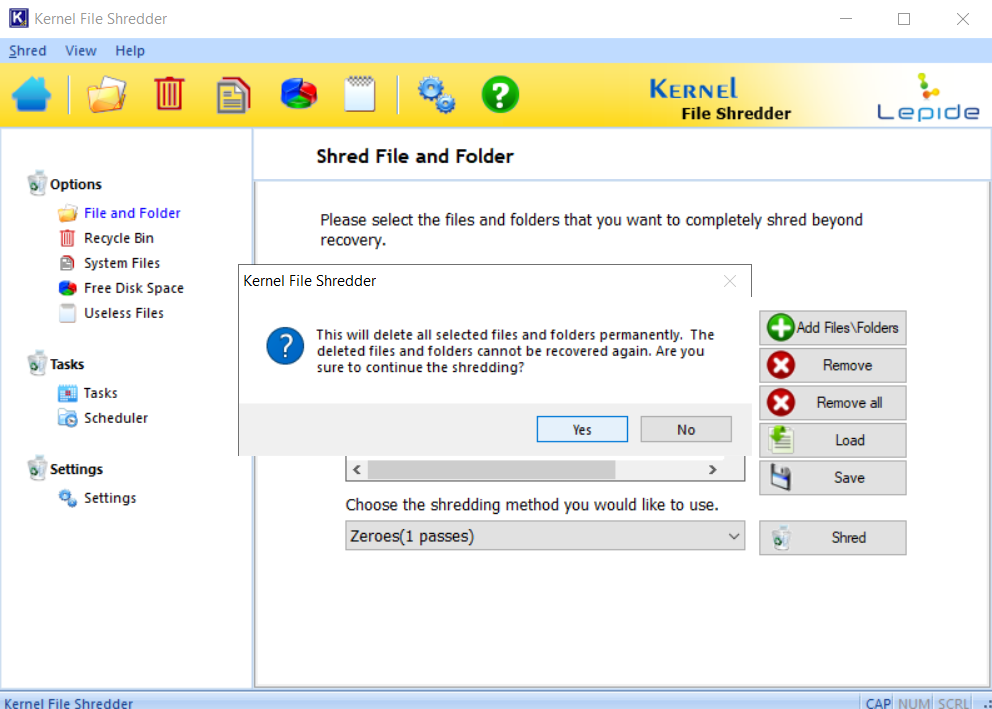The height and width of the screenshot is (709, 992).
Task: Open File and Folder shredding from toolbar folder icon
Action: coord(106,94)
